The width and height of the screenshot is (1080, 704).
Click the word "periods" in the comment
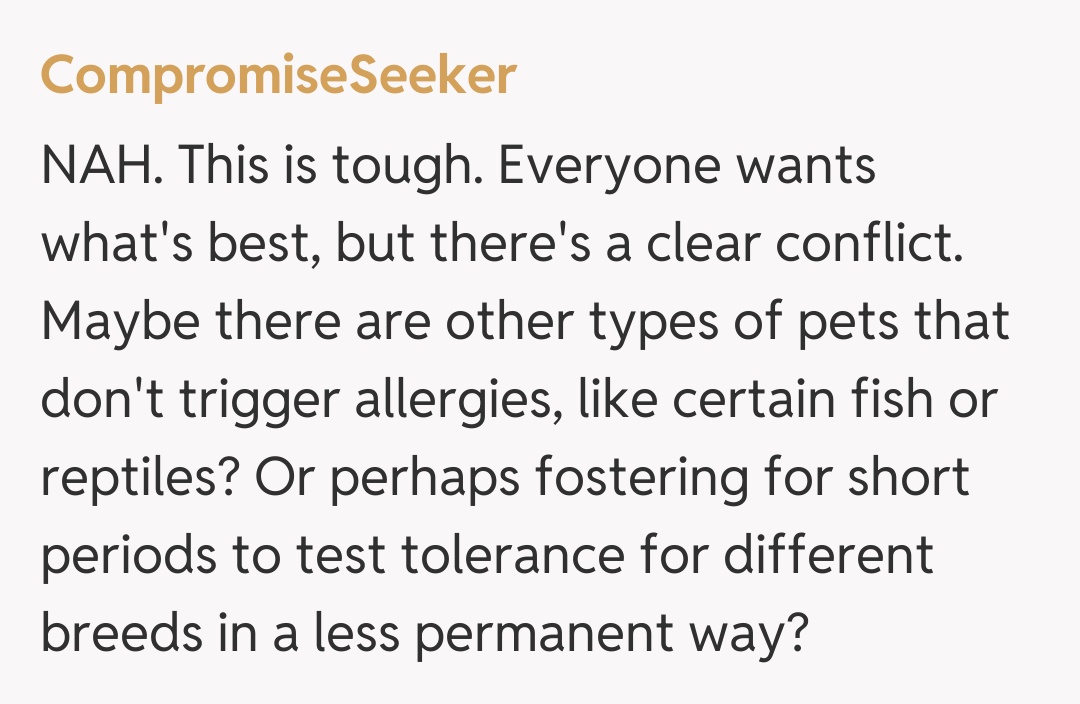coord(128,557)
